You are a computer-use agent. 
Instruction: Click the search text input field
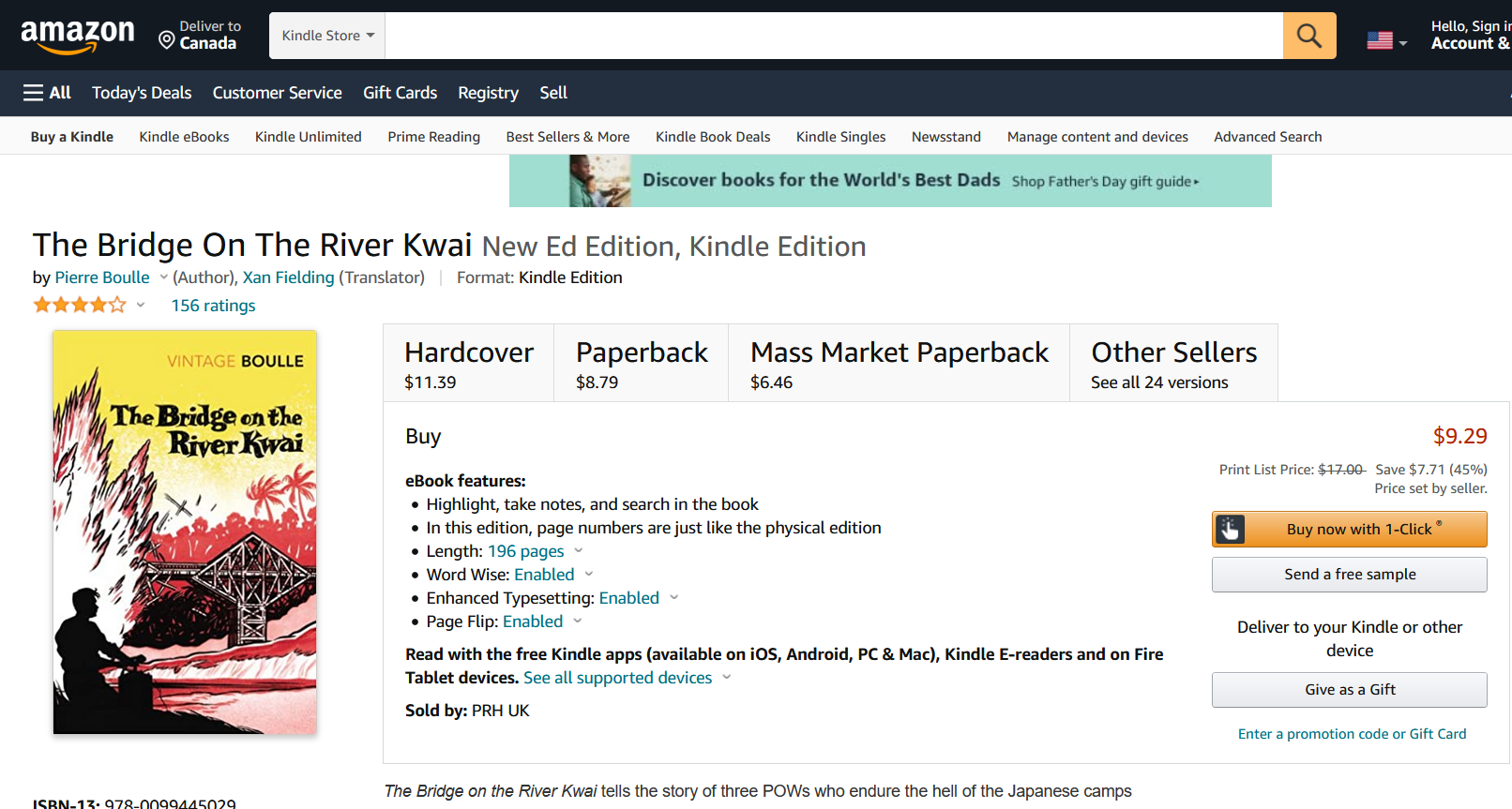coord(833,36)
